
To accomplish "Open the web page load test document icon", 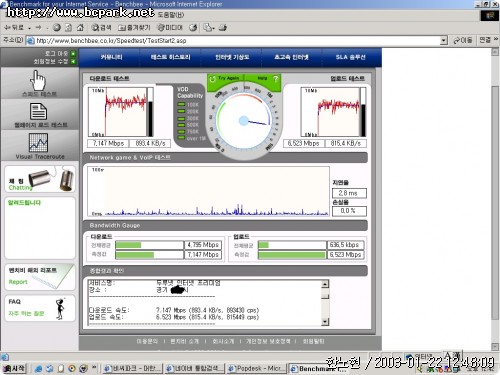I will (x=38, y=111).
